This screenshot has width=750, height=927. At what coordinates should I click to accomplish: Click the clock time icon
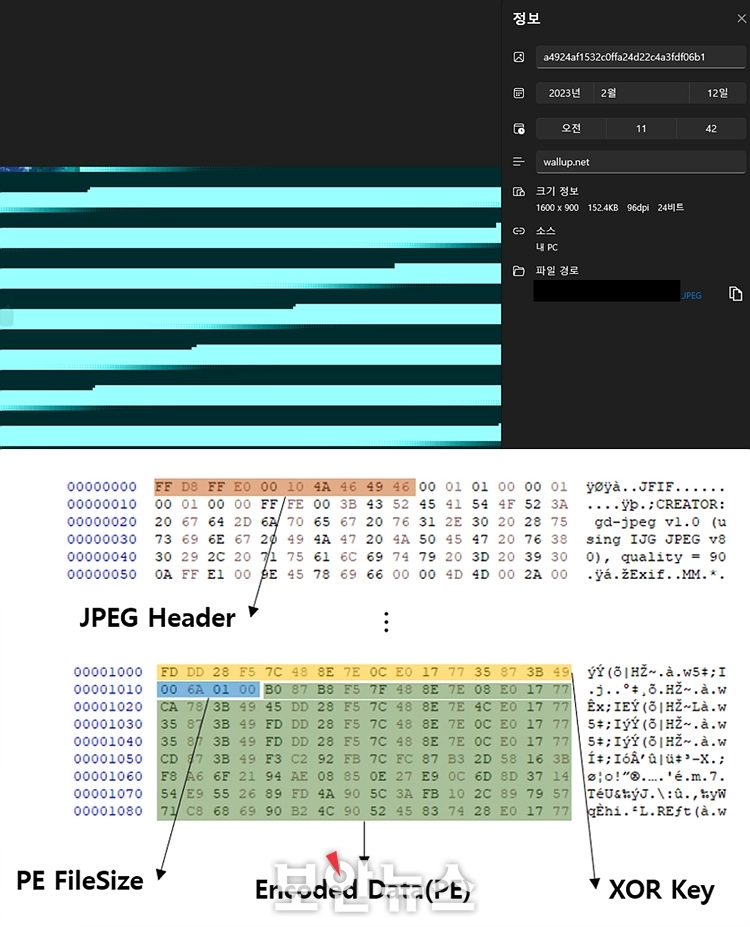518,129
